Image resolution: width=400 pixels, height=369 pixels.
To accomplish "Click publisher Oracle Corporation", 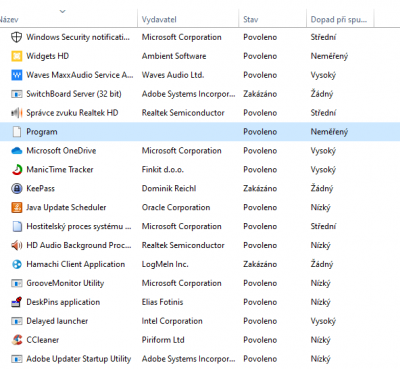I will (x=176, y=207).
